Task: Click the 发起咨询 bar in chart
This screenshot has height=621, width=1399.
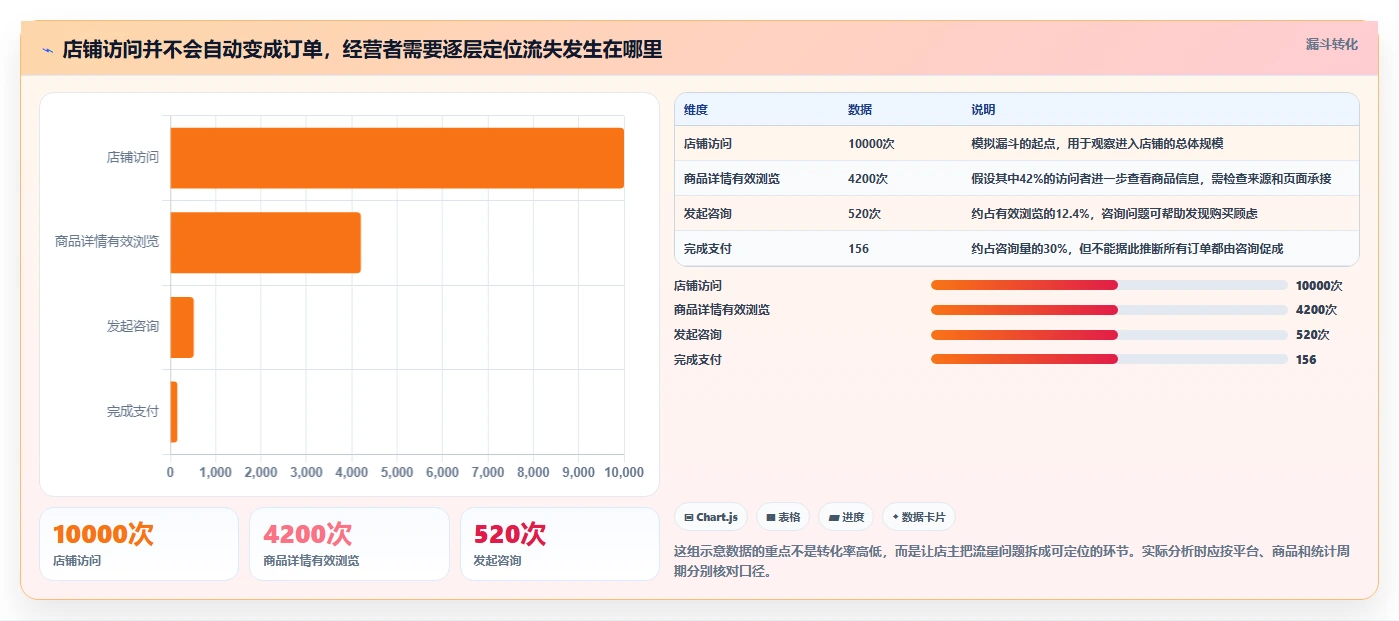Action: tap(182, 327)
